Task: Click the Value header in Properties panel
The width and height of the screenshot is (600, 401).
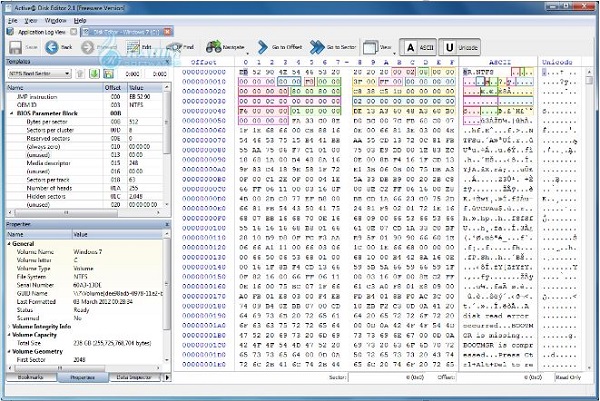Action: tap(117, 234)
